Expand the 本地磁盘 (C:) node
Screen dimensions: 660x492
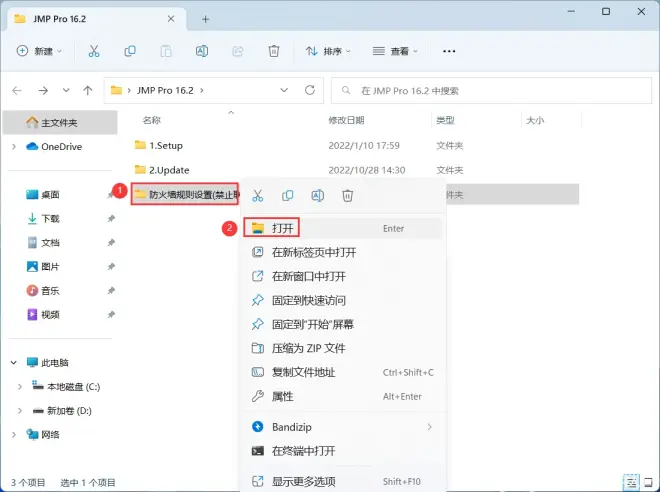[x=20, y=387]
